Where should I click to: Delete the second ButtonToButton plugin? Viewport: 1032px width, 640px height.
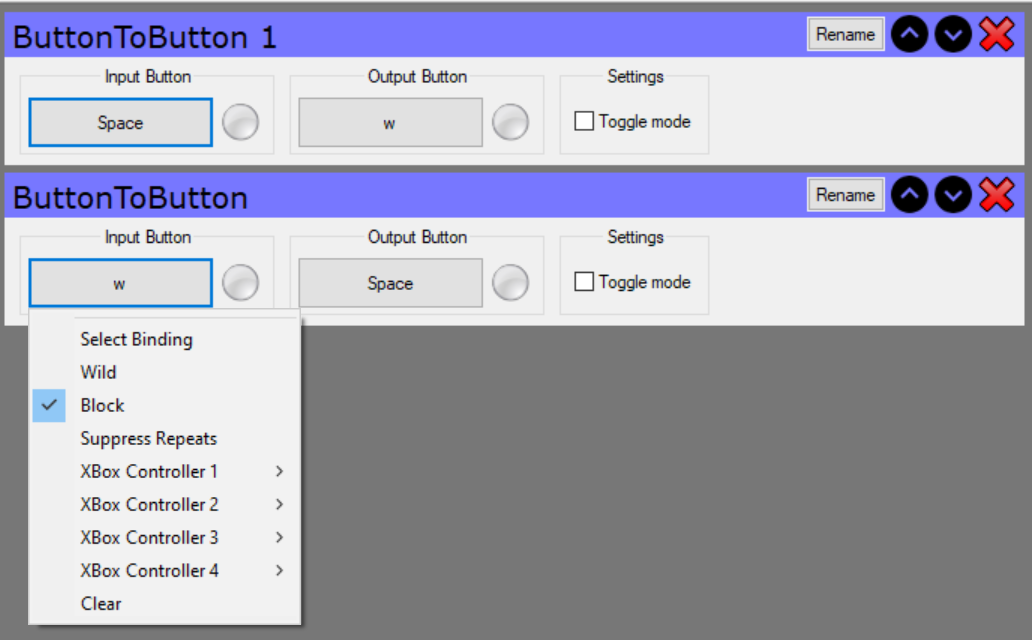point(996,195)
